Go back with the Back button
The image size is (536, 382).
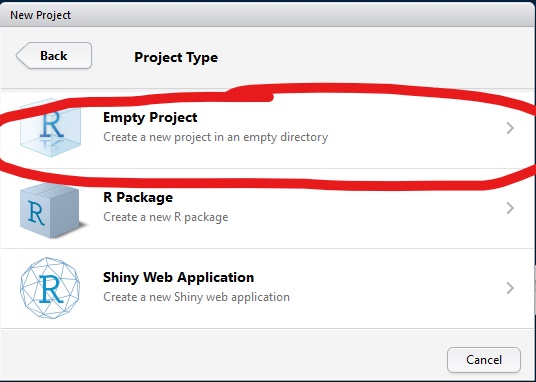(54, 55)
